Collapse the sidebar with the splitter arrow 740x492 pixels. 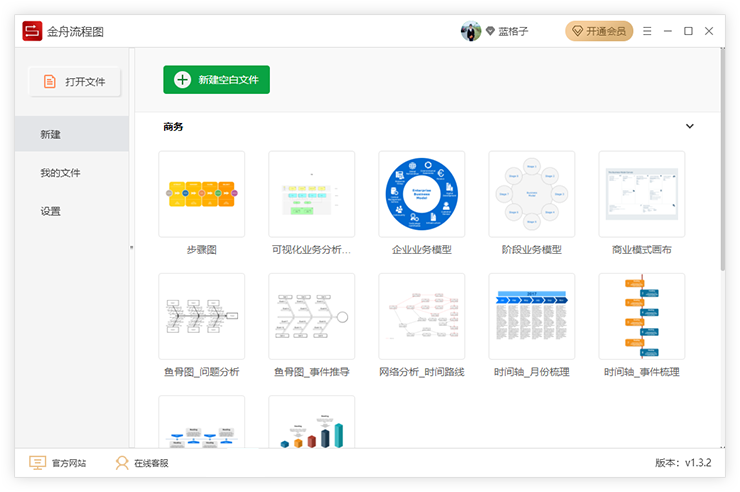click(x=131, y=247)
